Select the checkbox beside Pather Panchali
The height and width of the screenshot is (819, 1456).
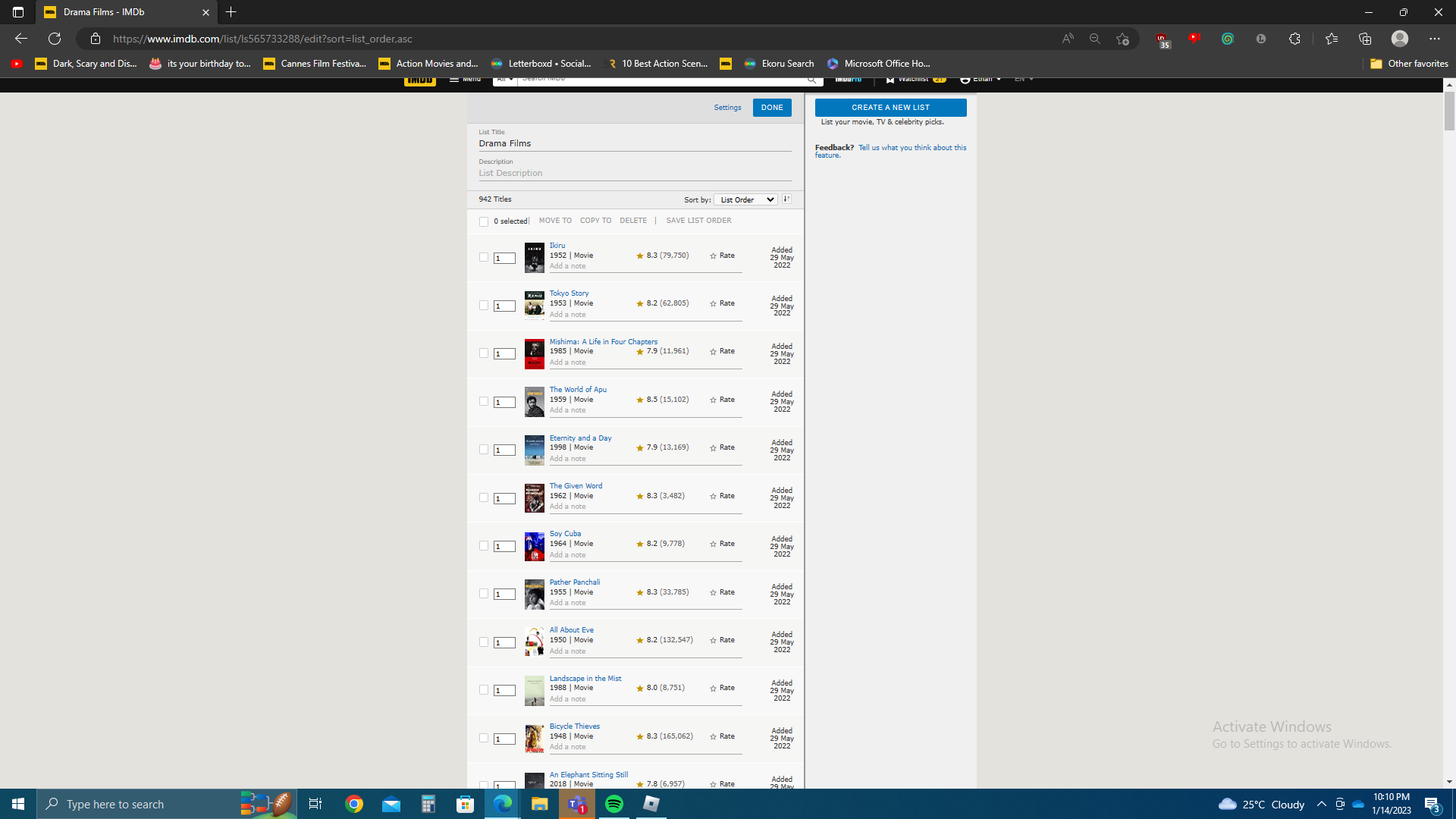pos(484,593)
